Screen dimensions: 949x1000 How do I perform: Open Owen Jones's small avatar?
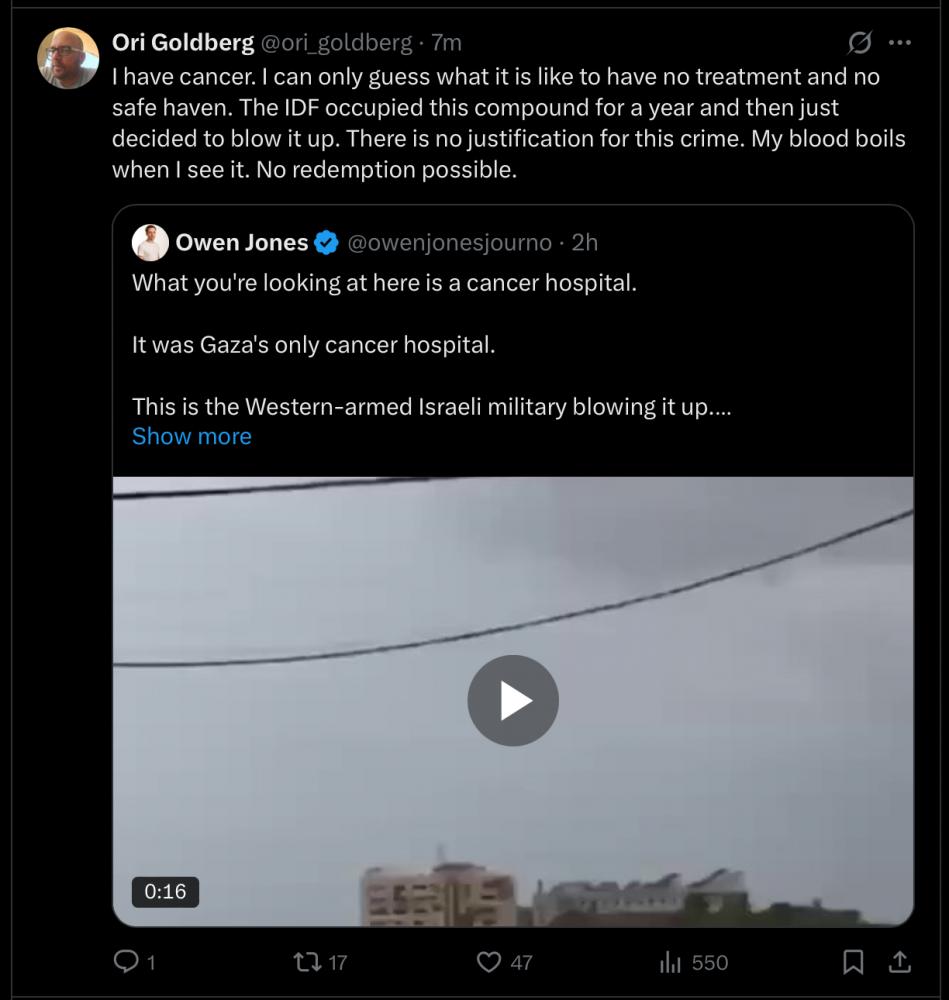(x=150, y=243)
